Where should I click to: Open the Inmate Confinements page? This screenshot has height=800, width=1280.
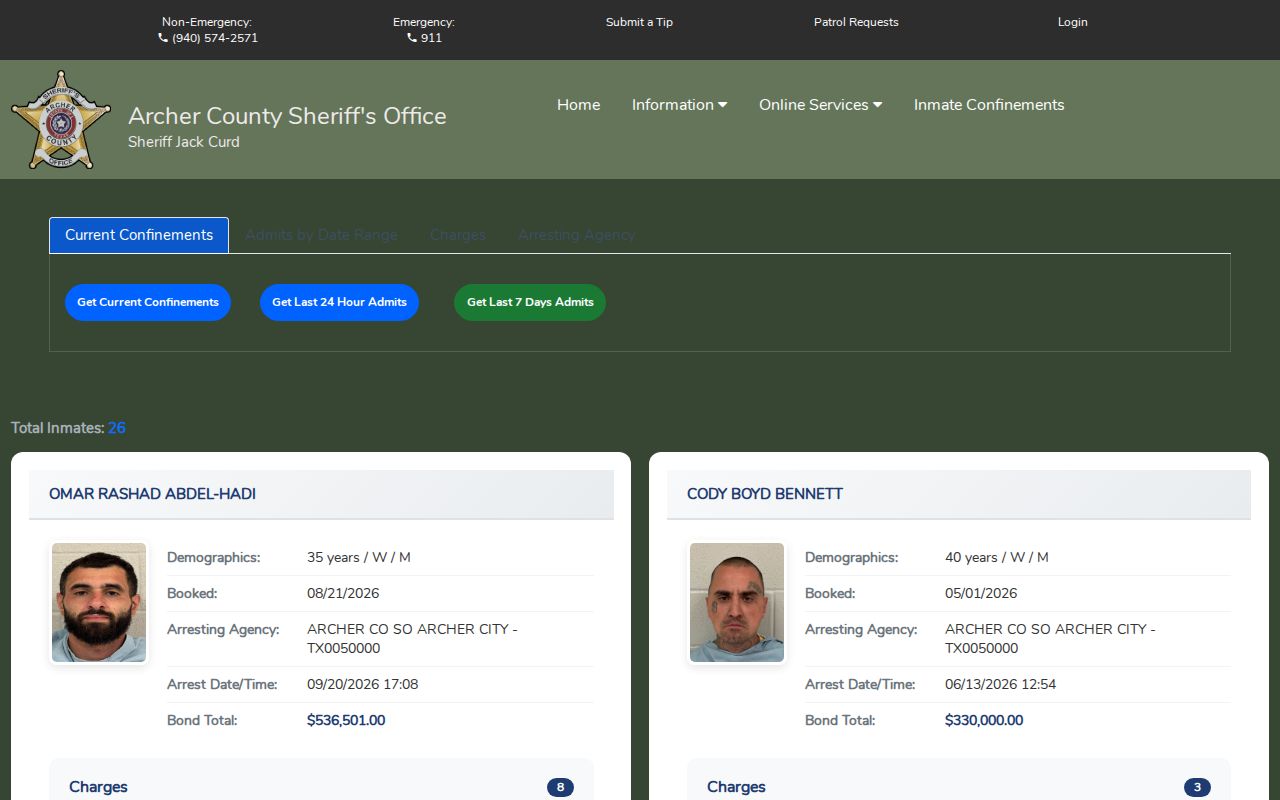tap(989, 105)
